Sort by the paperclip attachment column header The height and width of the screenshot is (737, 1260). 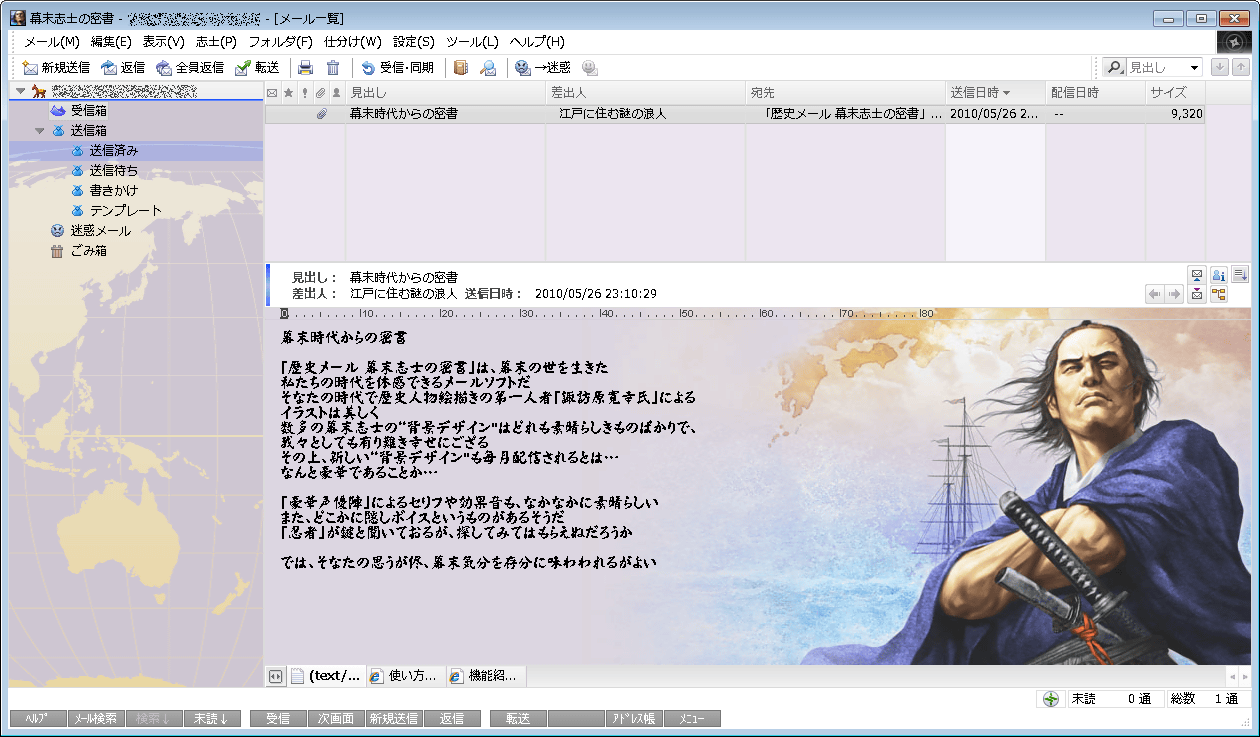[320, 93]
